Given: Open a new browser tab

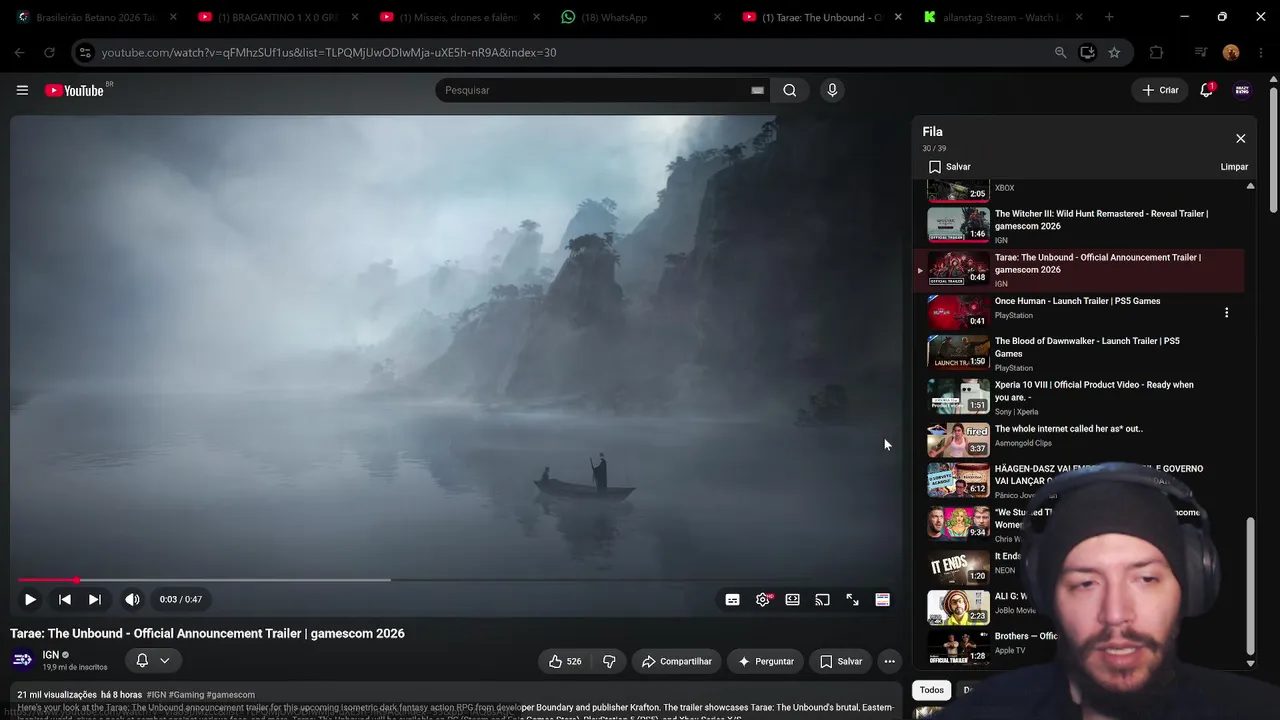Looking at the screenshot, I should (1109, 17).
